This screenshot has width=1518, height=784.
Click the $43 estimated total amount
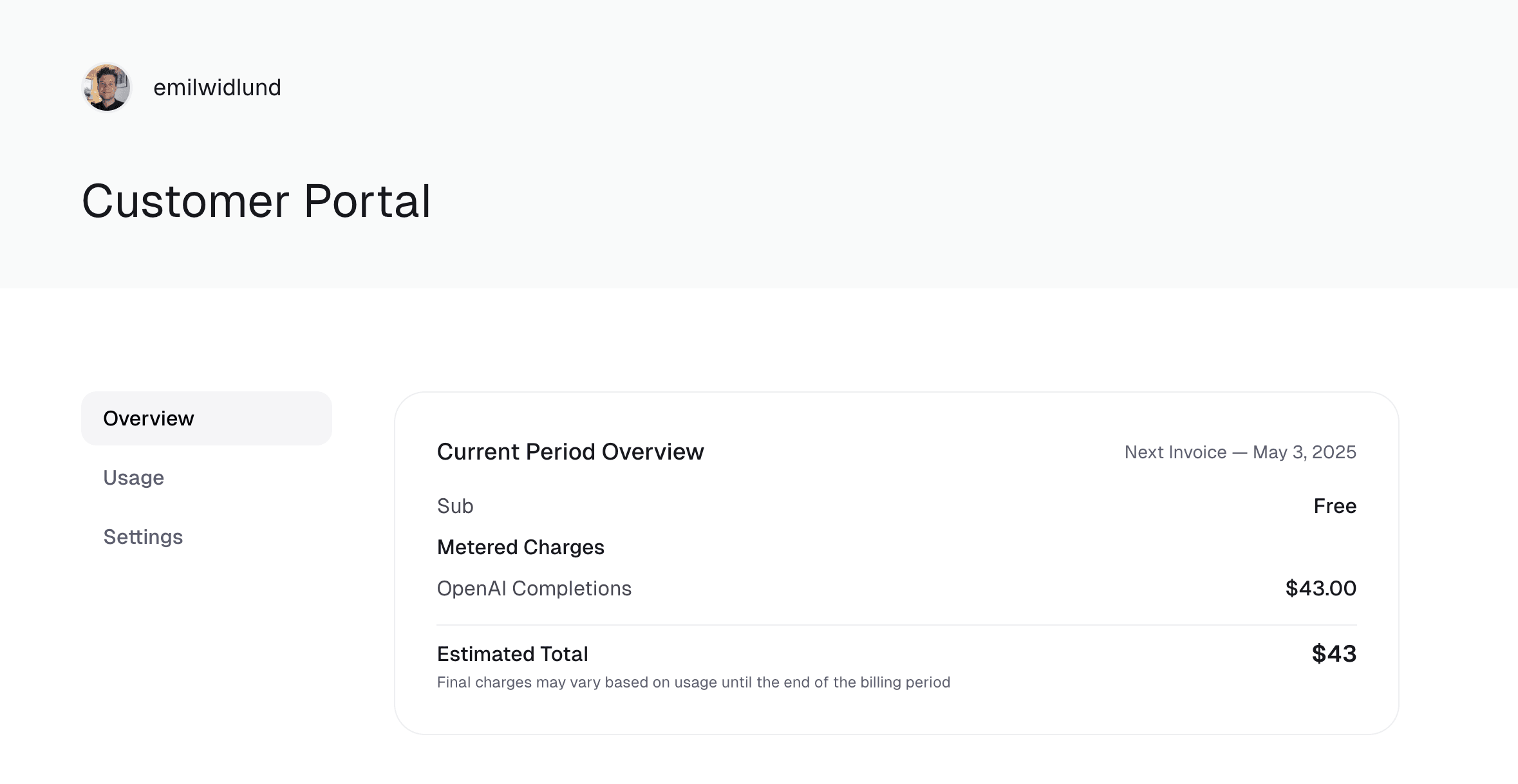point(1334,654)
